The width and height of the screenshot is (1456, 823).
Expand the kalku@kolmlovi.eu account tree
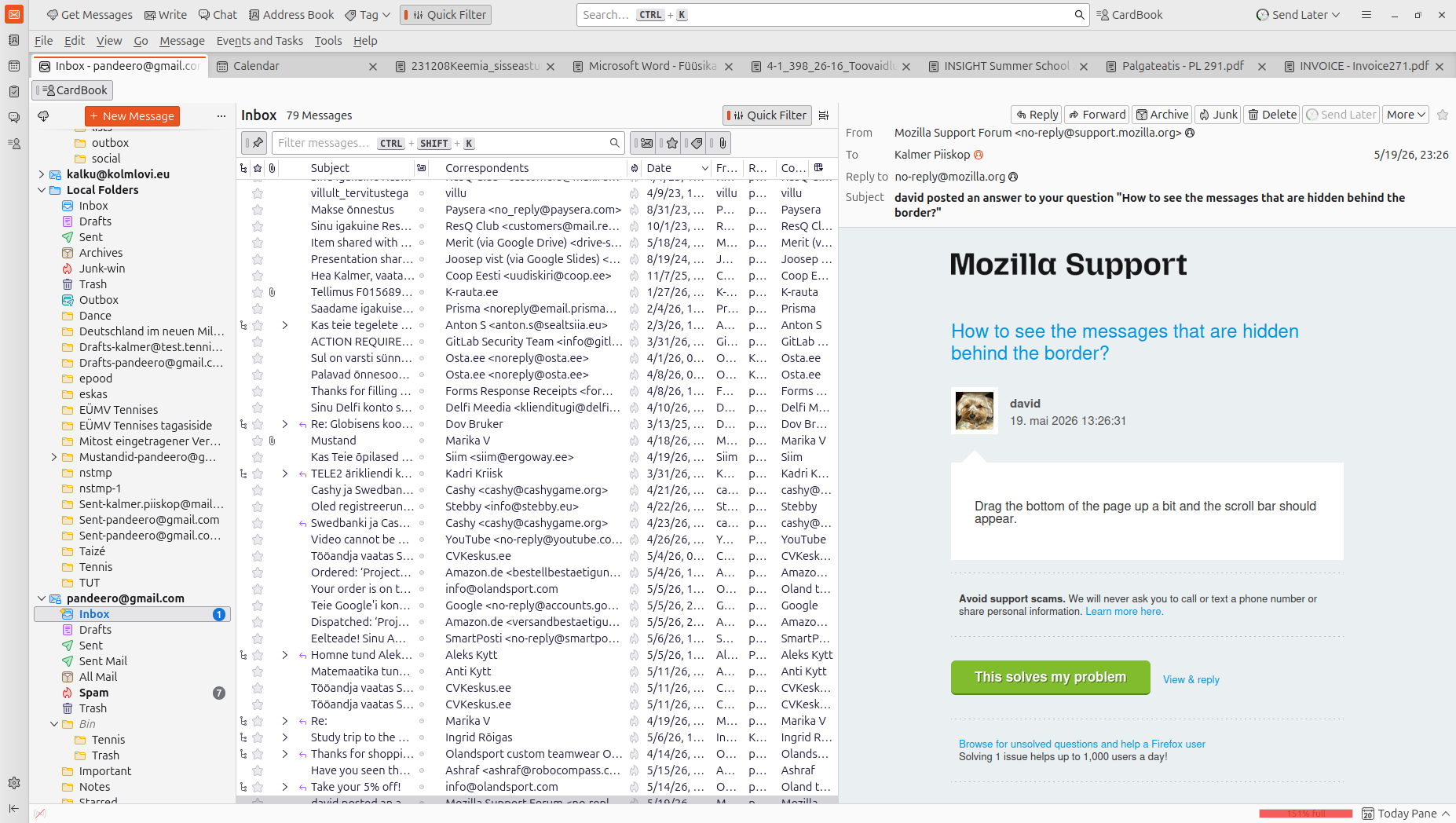point(42,174)
